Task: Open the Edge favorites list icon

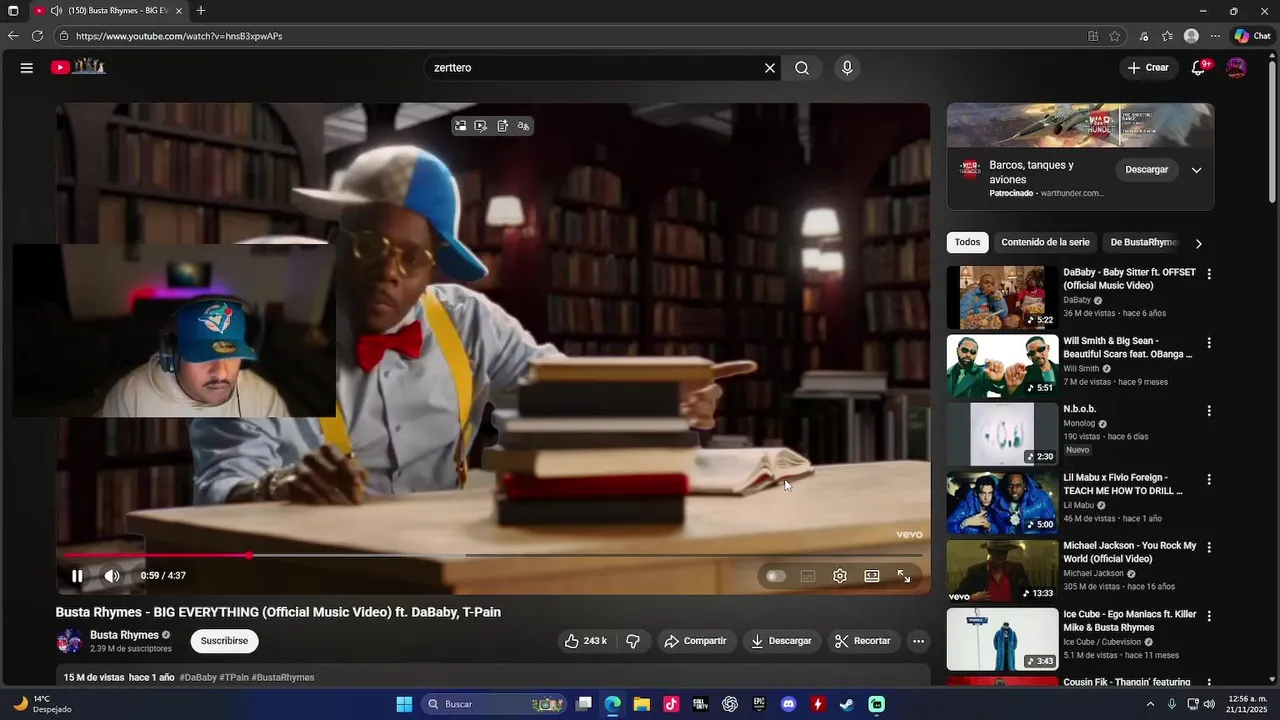Action: (x=1167, y=36)
